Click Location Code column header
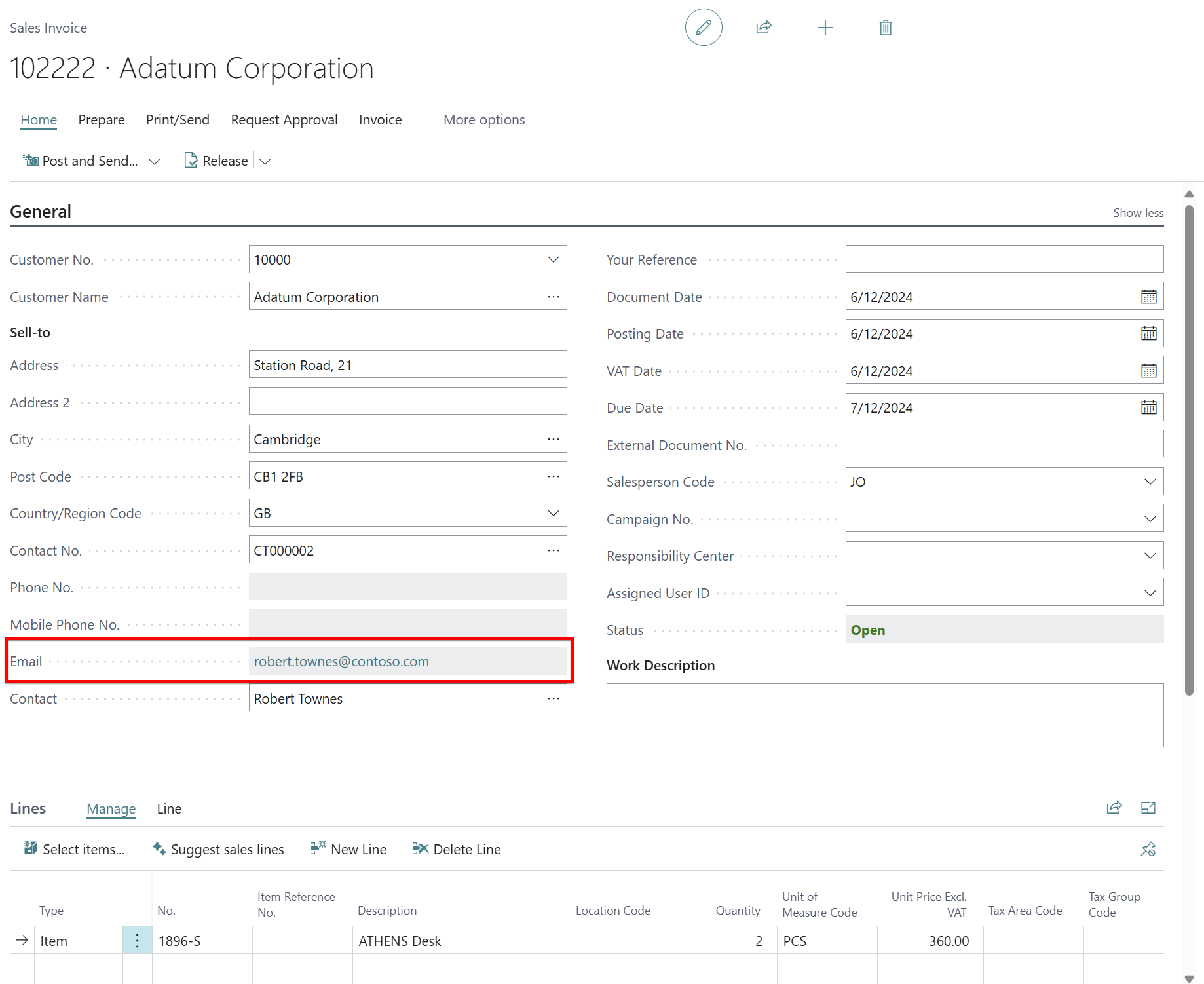Viewport: 1204px width, 984px height. tap(613, 911)
